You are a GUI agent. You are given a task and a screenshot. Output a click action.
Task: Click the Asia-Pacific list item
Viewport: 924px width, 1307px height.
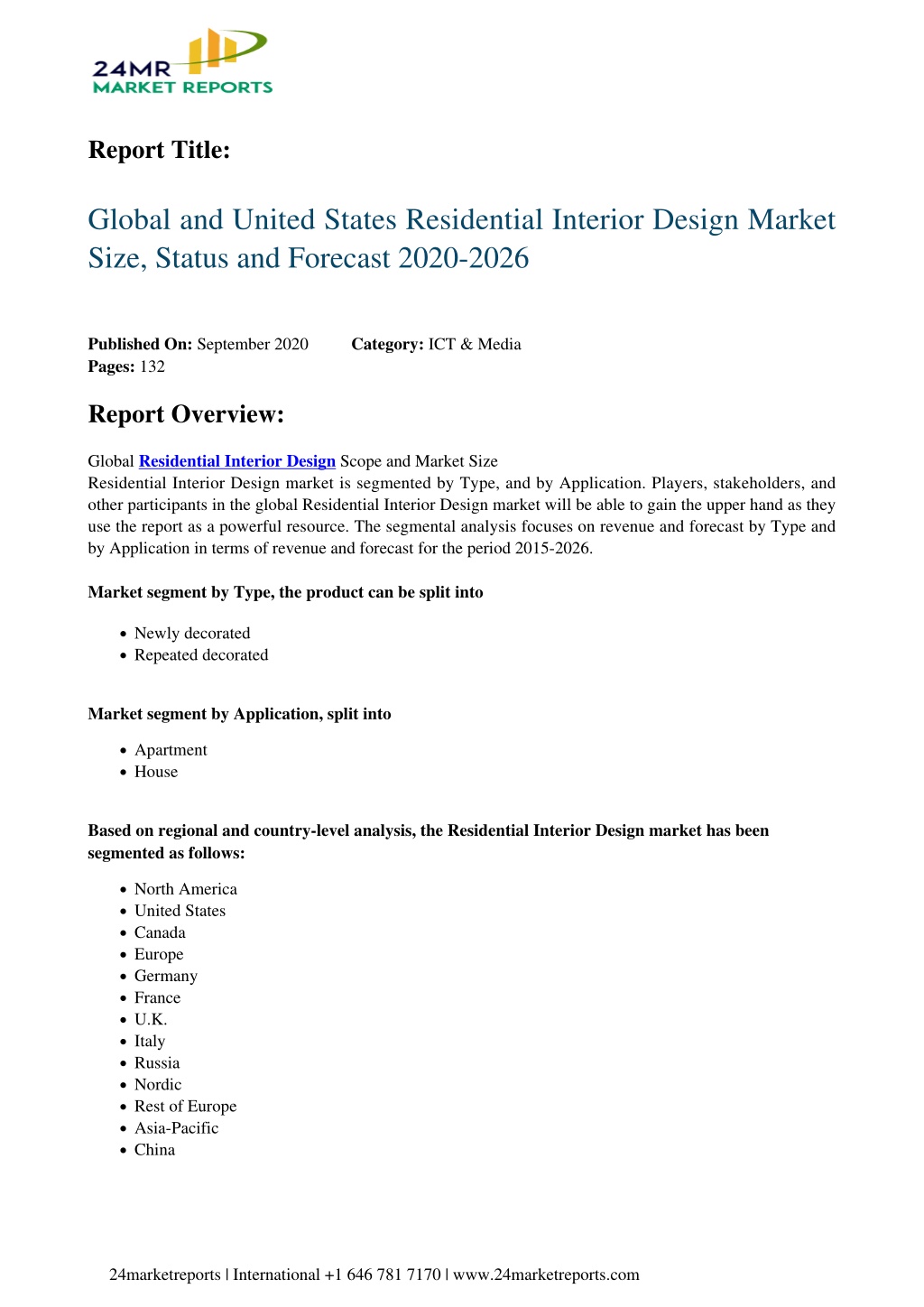[x=177, y=1128]
